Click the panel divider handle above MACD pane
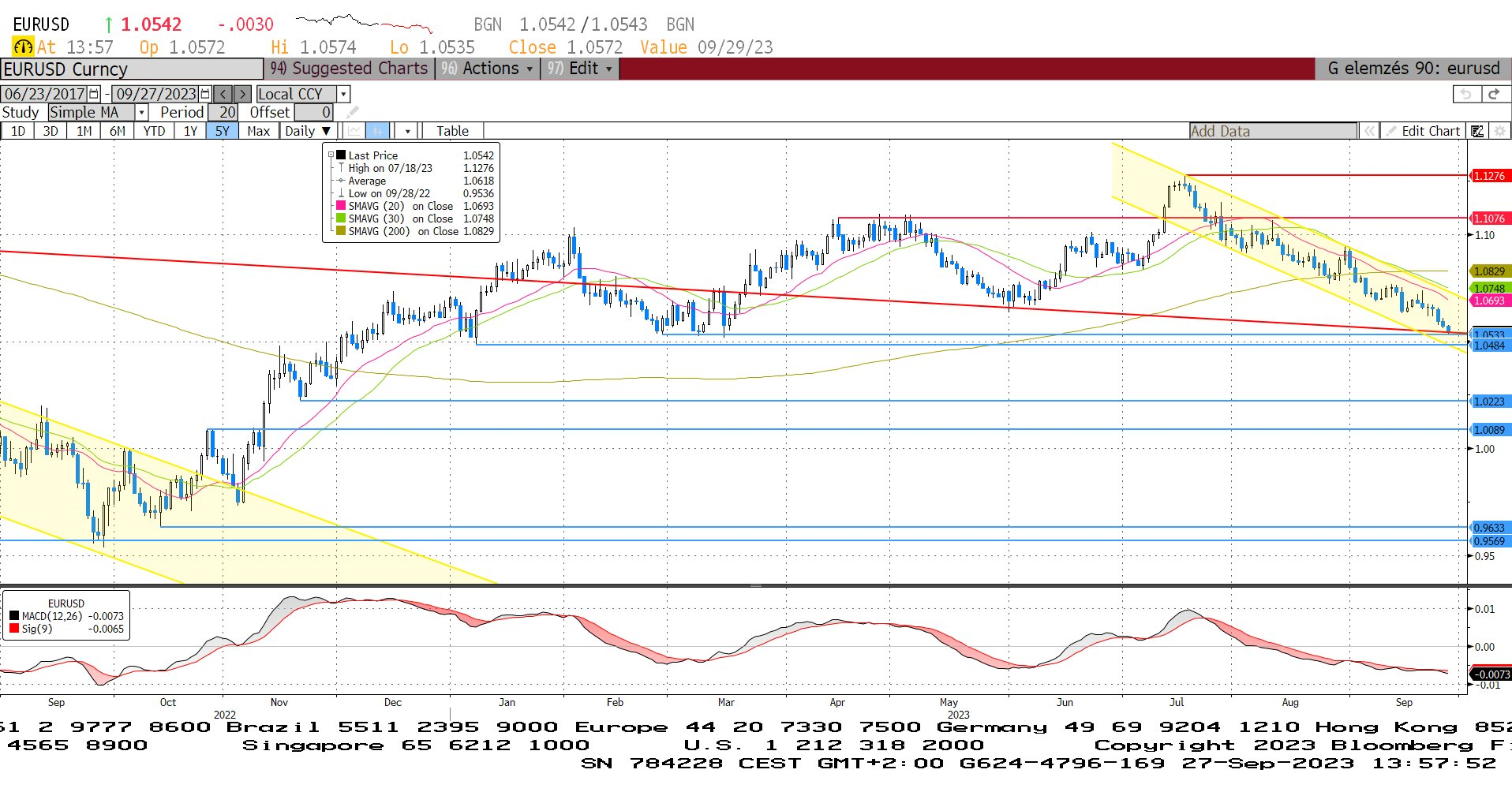This screenshot has width=1512, height=807. (755, 586)
